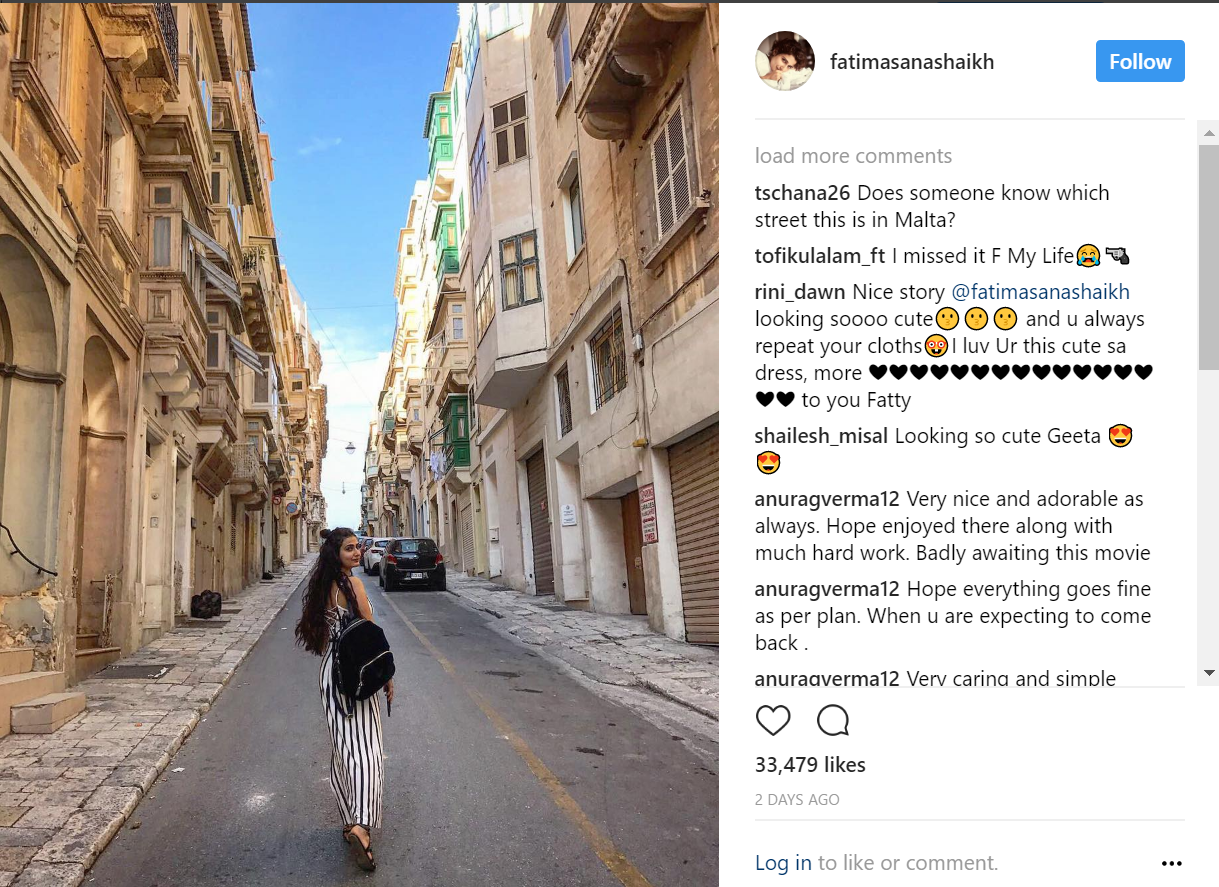Click the scrollbar up arrow
This screenshot has width=1219, height=887.
pyautogui.click(x=1209, y=133)
